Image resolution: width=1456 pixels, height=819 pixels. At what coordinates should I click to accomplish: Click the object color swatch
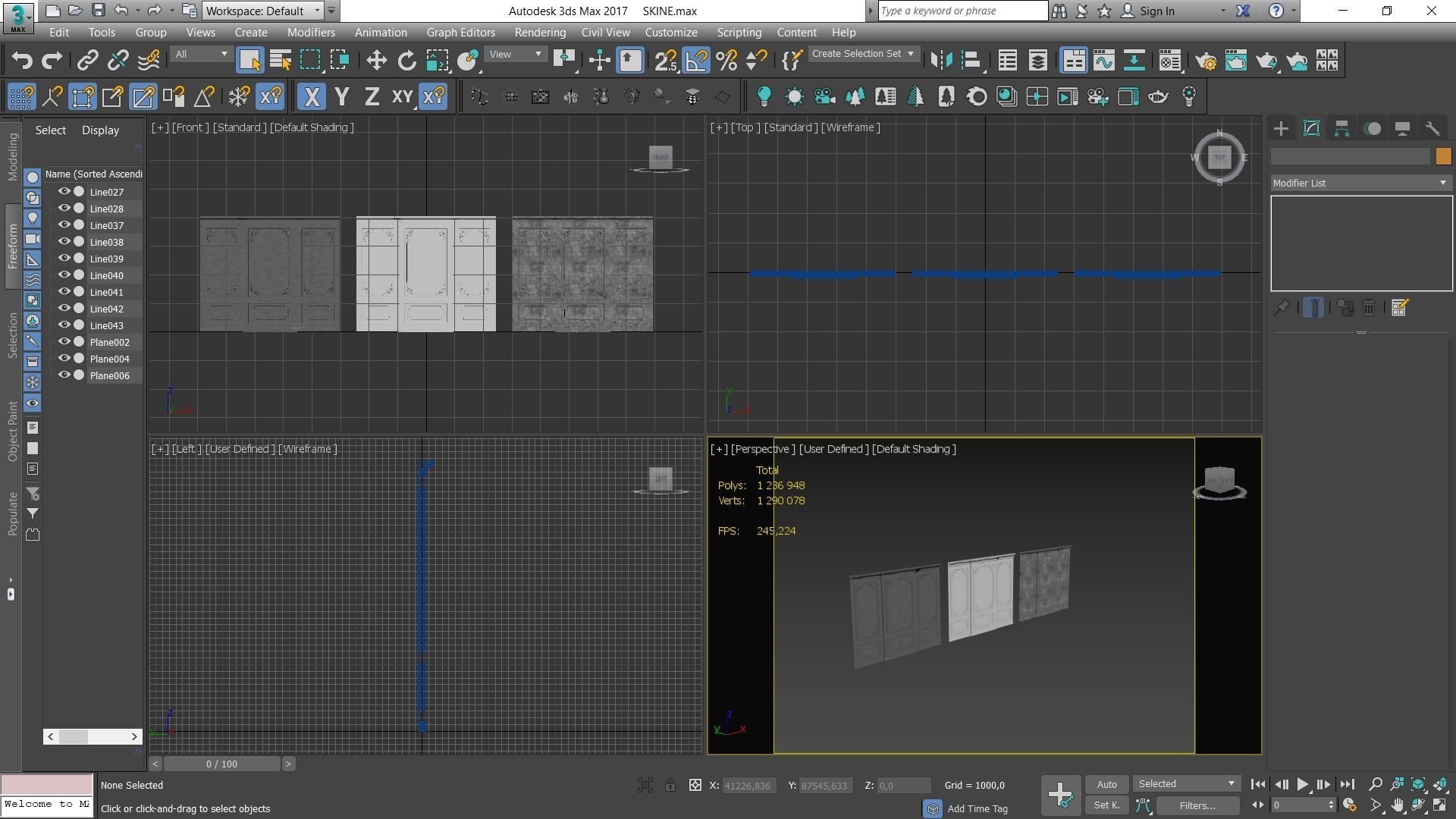tap(1443, 156)
